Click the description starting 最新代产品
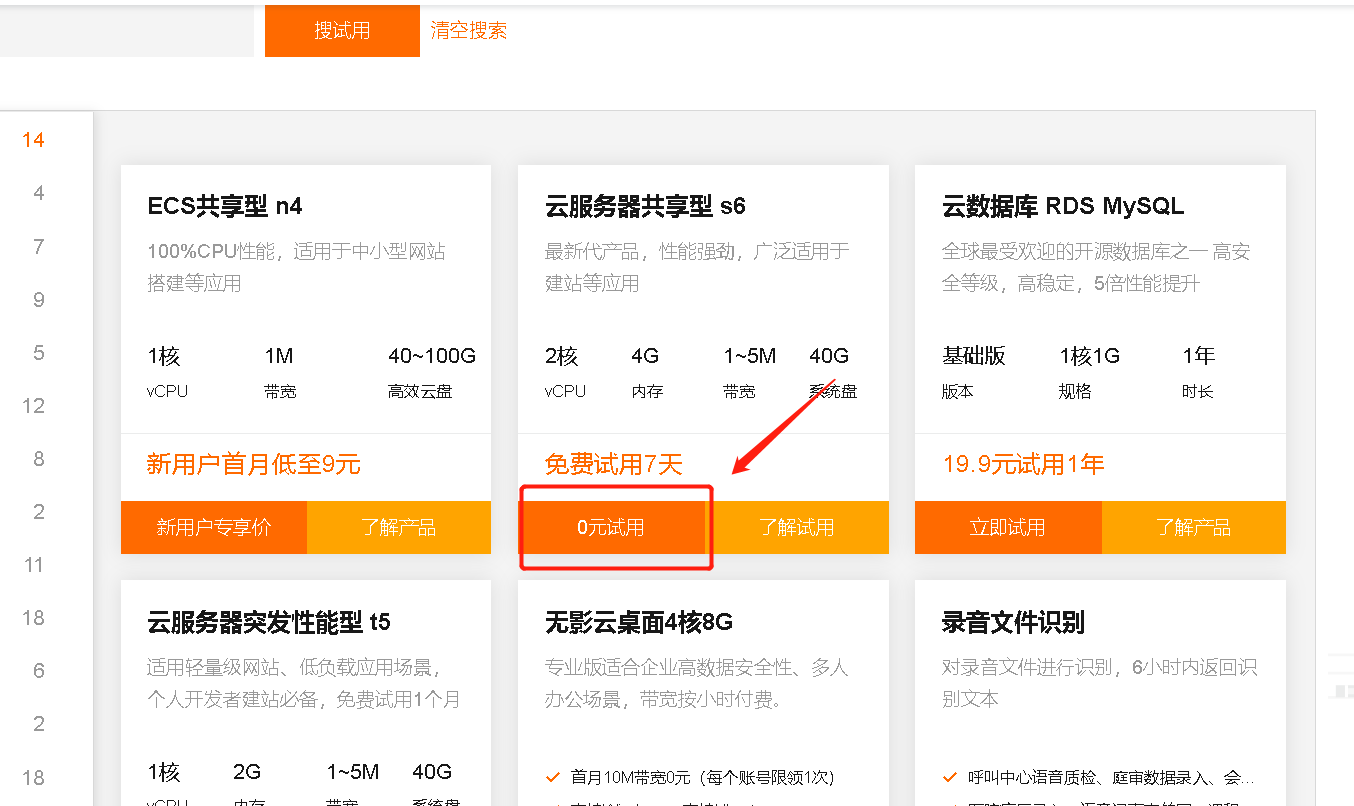The height and width of the screenshot is (806, 1354). tap(697, 267)
